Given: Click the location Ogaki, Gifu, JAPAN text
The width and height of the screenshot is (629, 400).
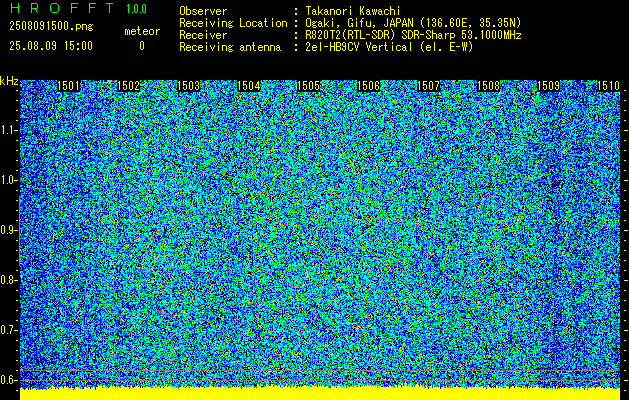Looking at the screenshot, I should pyautogui.click(x=413, y=23).
